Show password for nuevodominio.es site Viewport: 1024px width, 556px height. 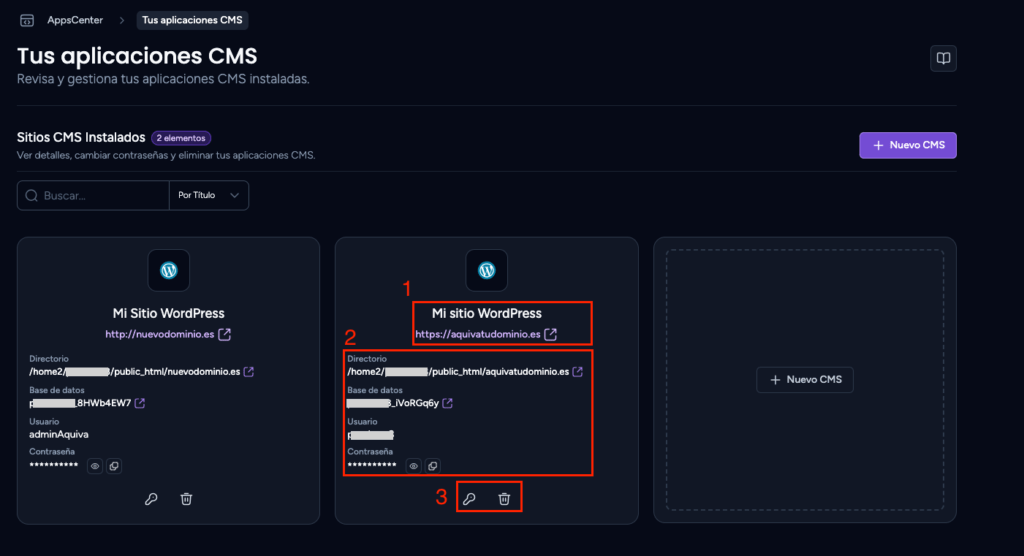click(x=95, y=466)
